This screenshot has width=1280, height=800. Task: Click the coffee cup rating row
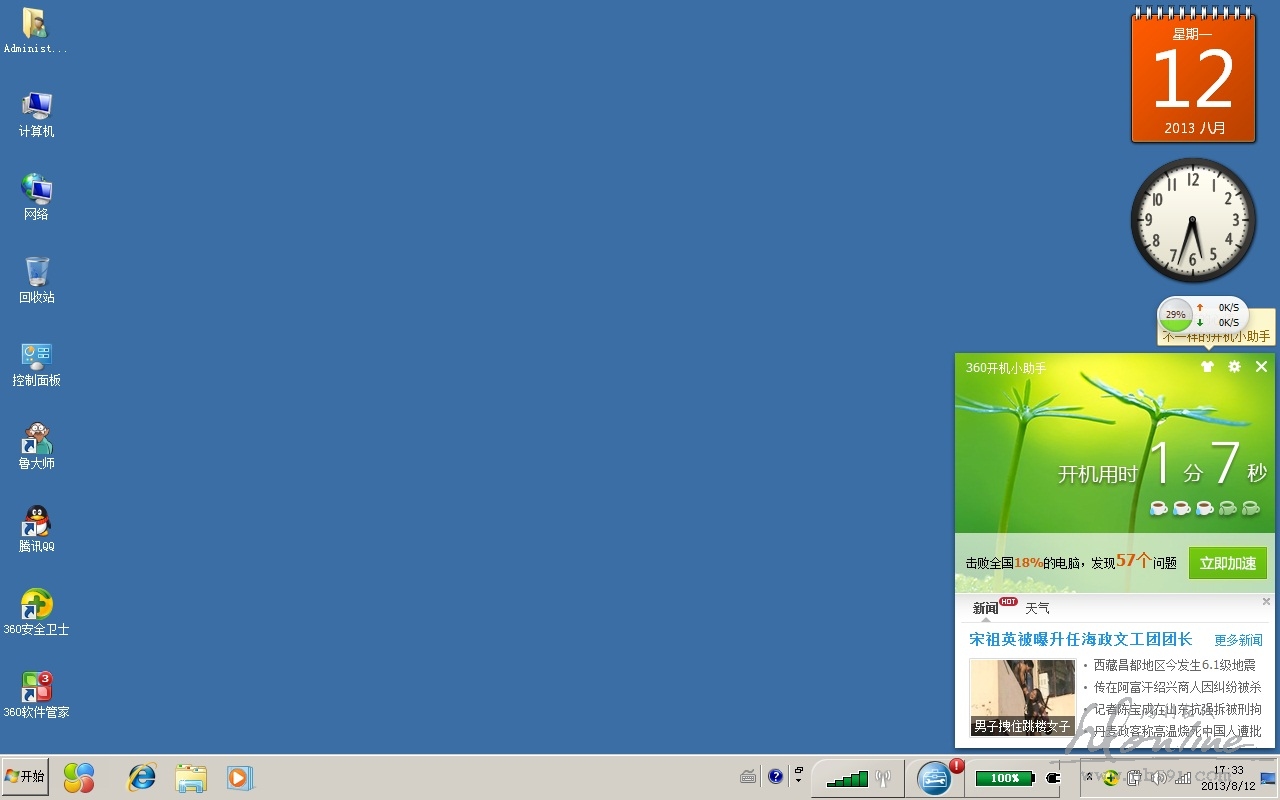pos(1205,508)
